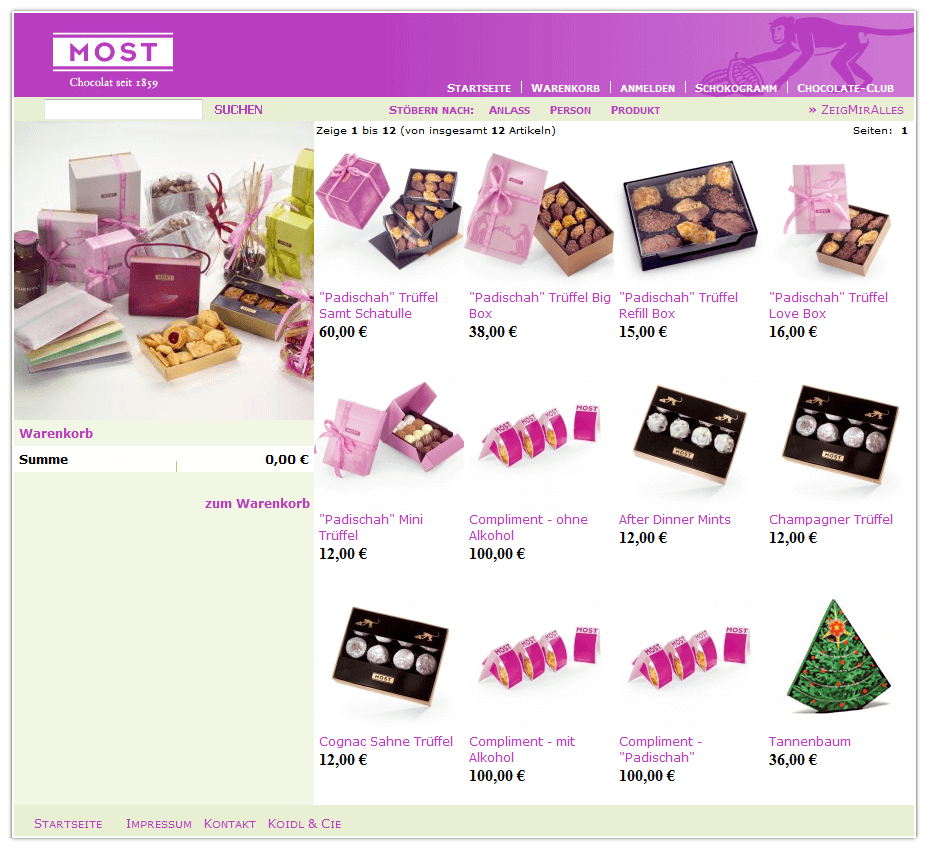Click the Champagner Trüffel product photo
The image size is (927, 850).
840,435
